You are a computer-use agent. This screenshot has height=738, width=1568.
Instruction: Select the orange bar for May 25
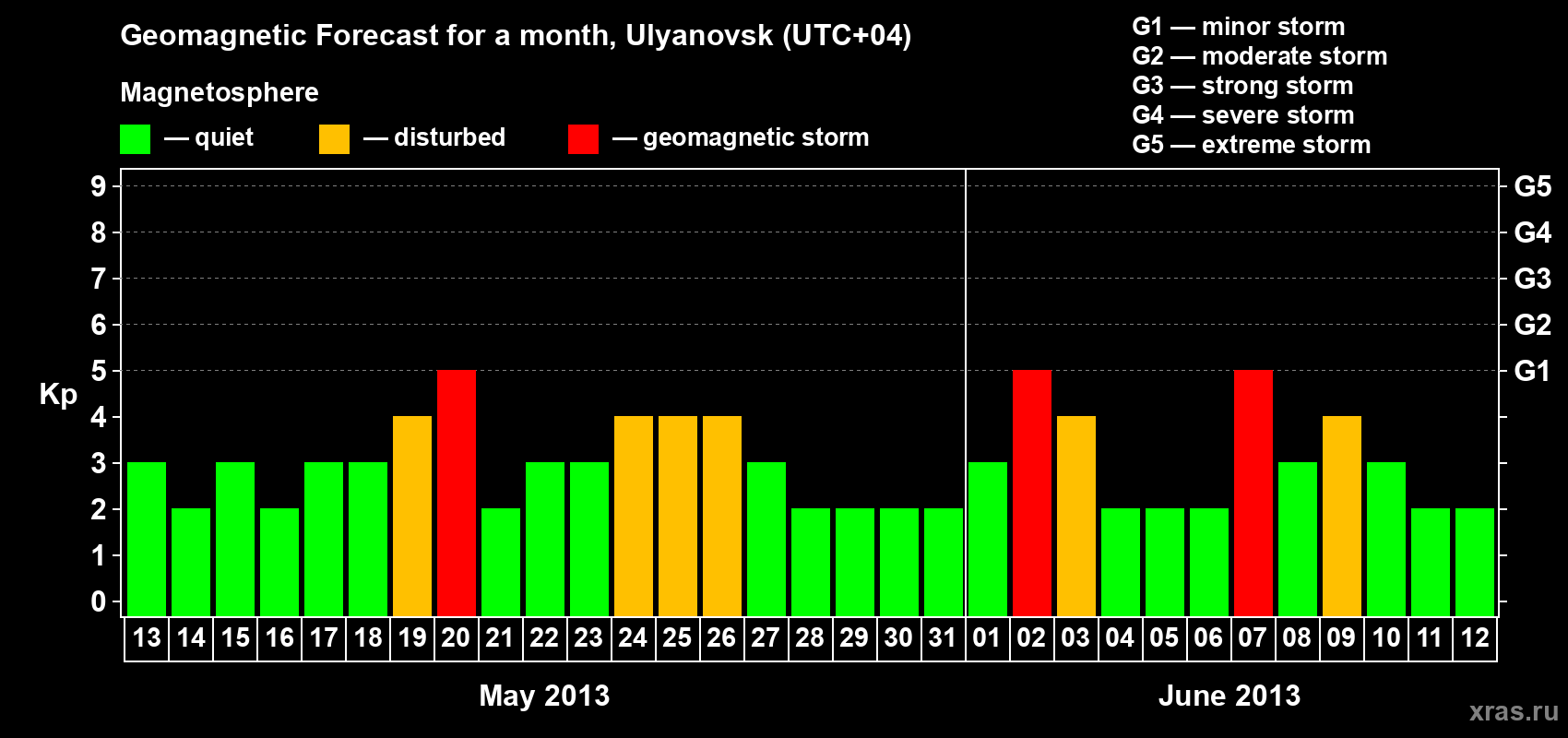click(x=678, y=516)
